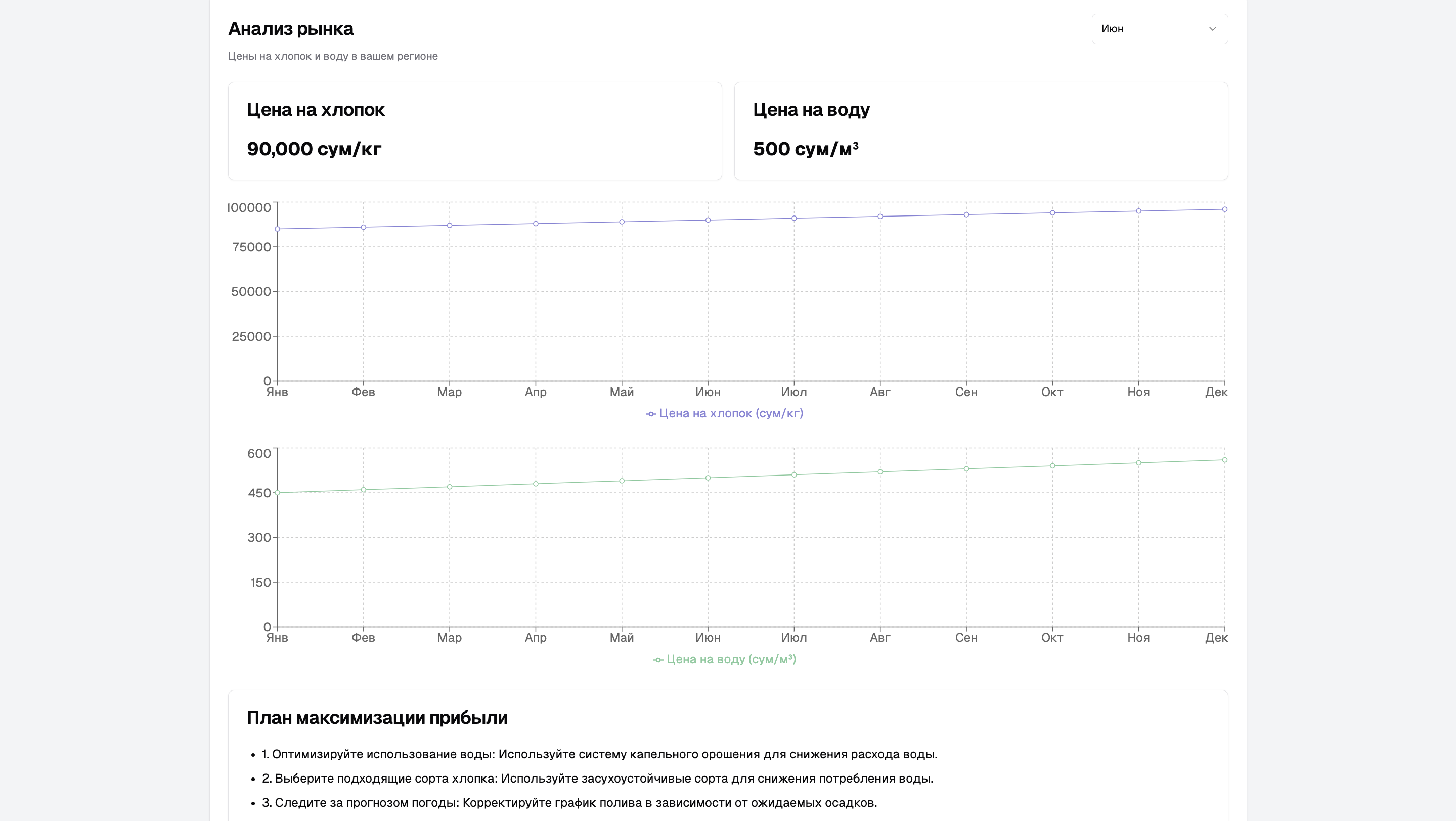The width and height of the screenshot is (1456, 821).
Task: Click the Июн data point on cotton chart
Action: point(708,220)
